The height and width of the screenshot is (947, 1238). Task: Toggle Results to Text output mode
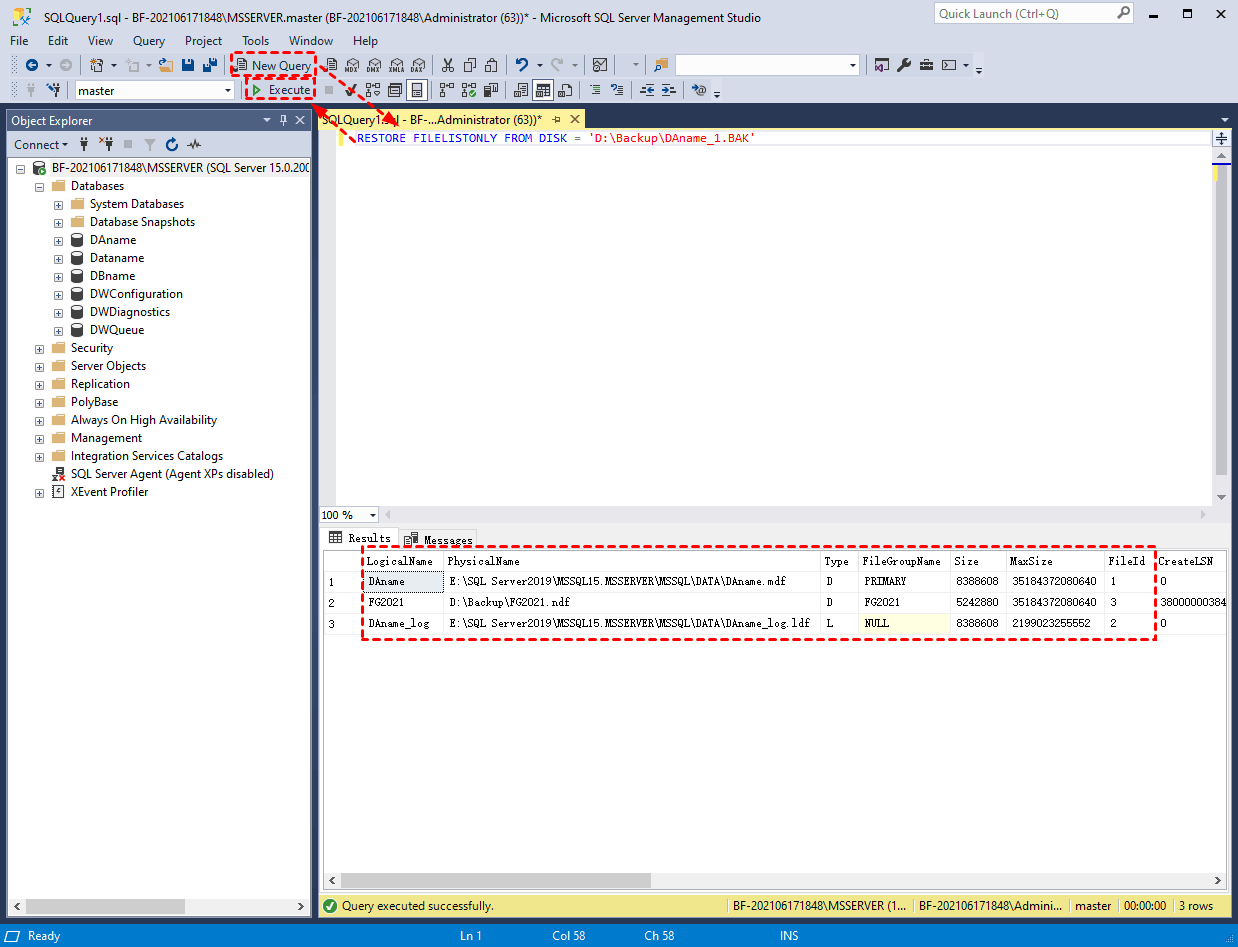521,90
